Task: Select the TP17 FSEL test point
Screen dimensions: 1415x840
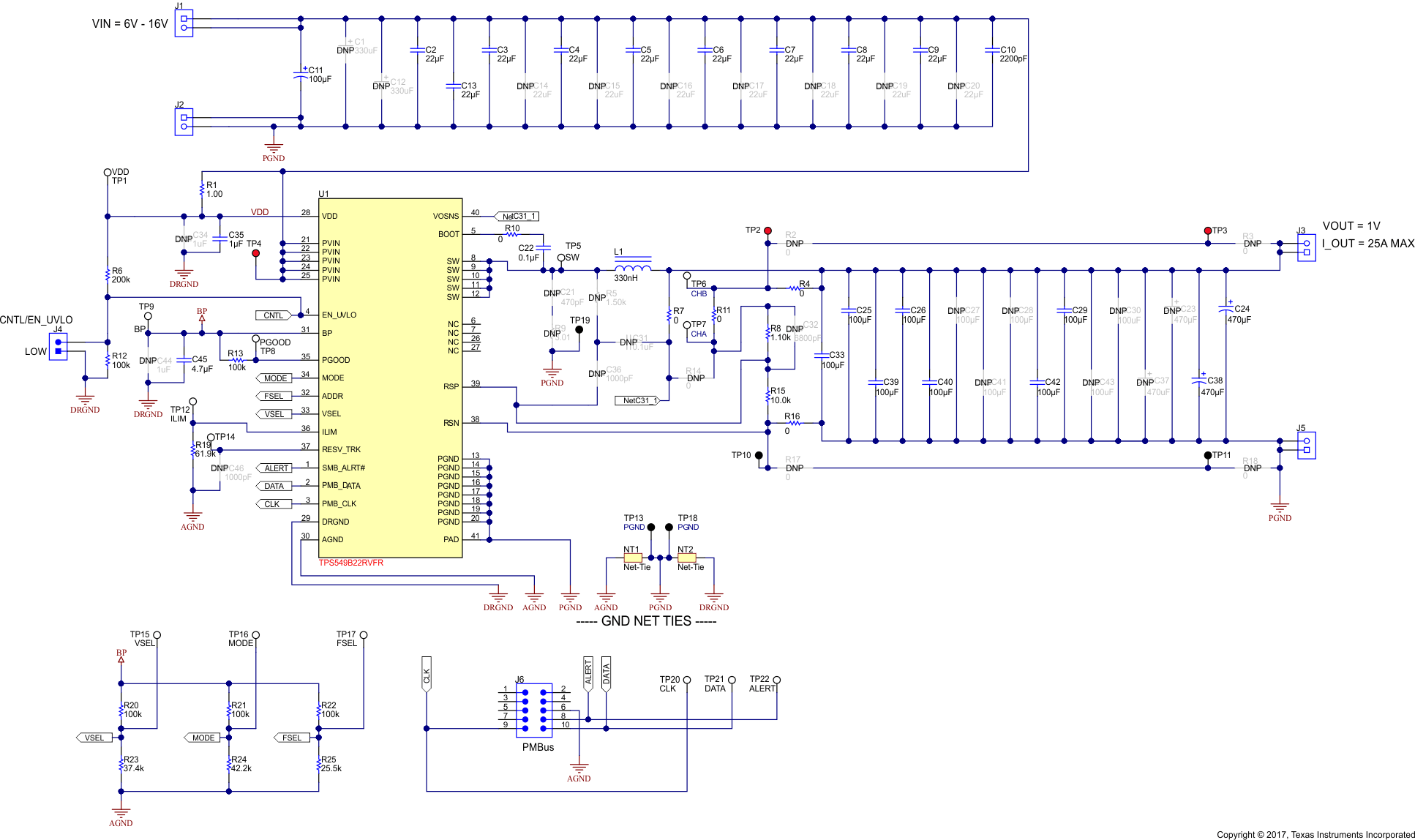Action: click(364, 635)
